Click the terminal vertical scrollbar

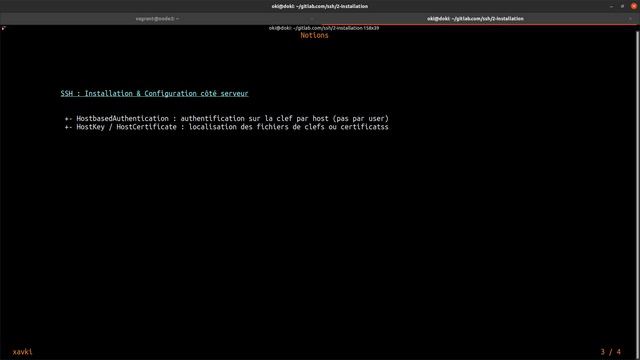[637, 195]
